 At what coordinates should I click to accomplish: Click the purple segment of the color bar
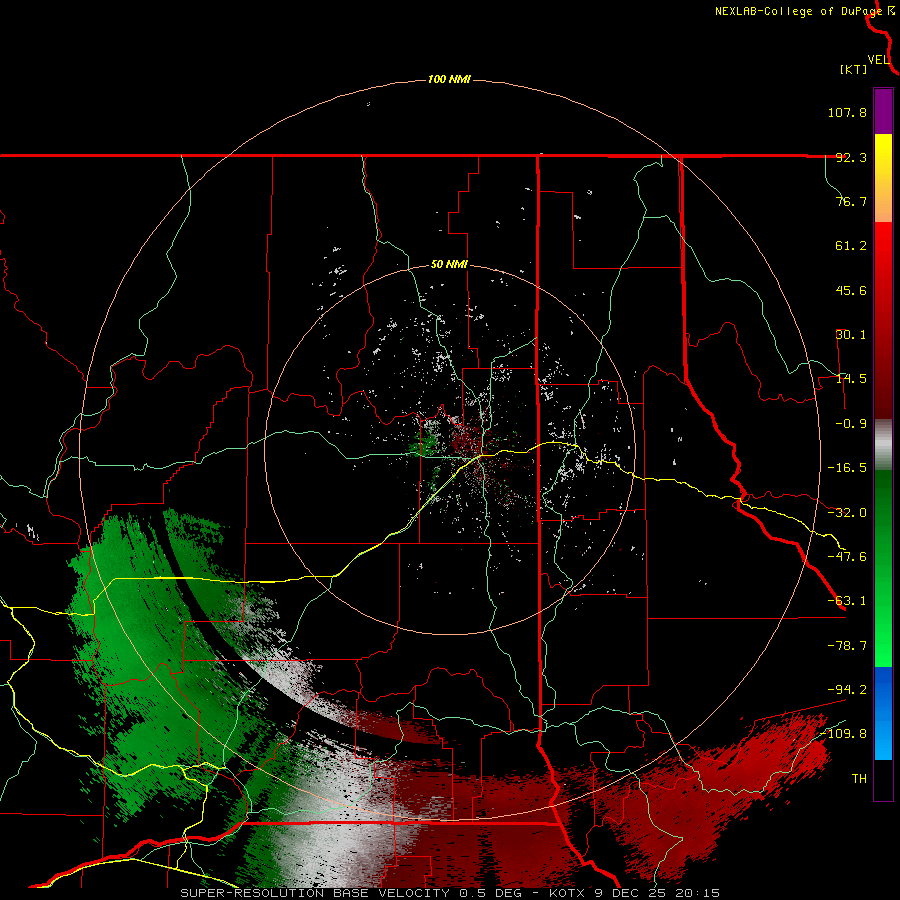click(x=883, y=111)
